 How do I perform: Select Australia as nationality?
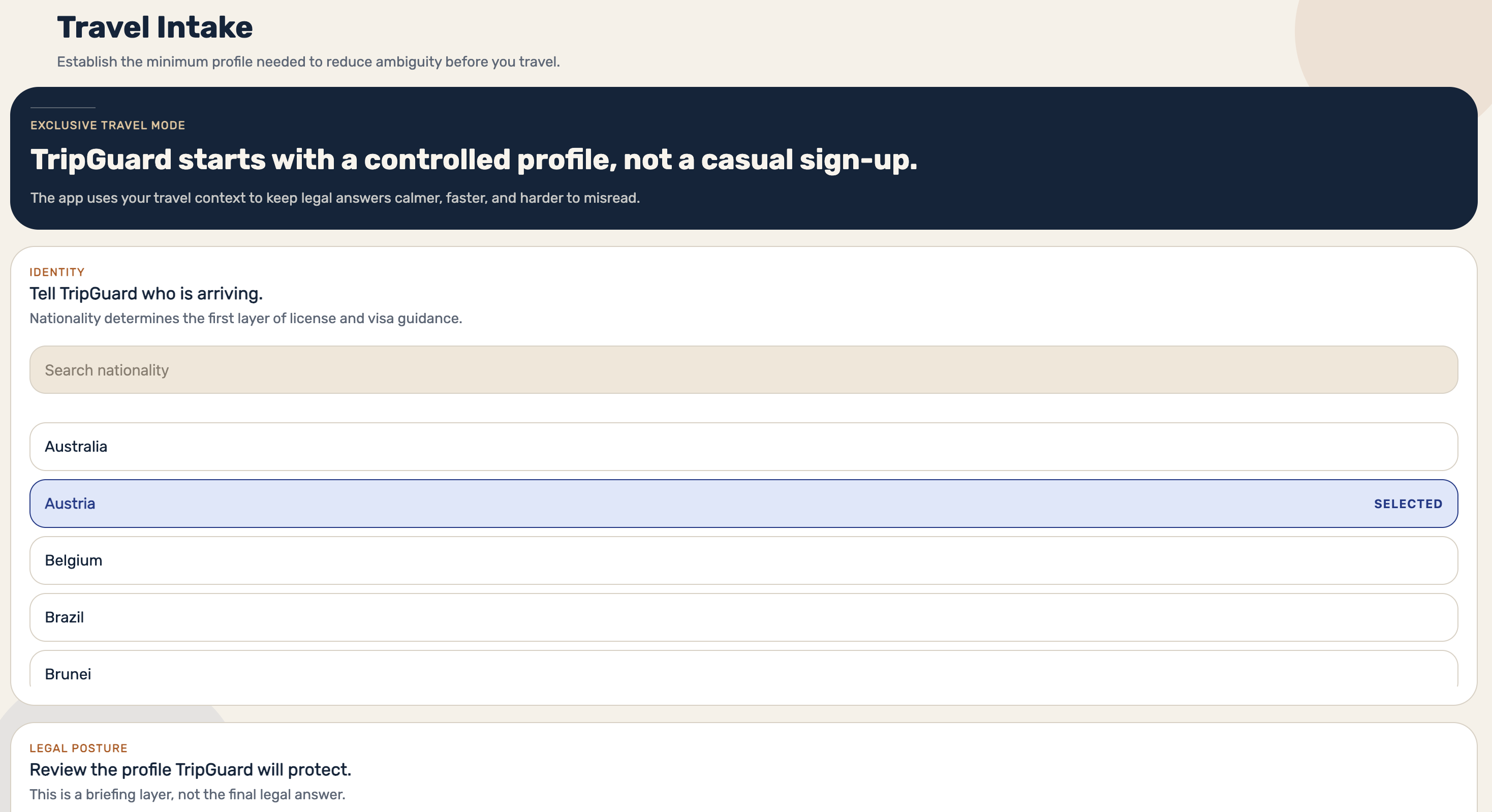point(743,447)
